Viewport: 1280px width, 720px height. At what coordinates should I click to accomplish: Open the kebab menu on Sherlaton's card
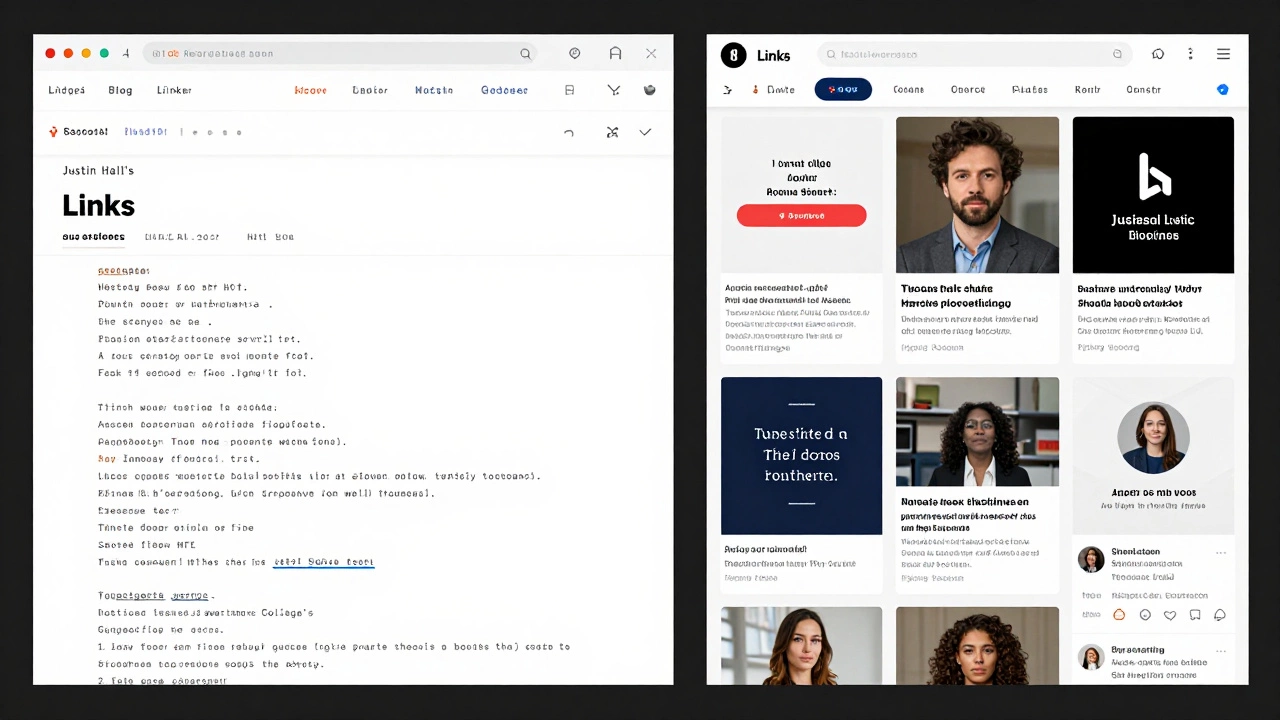coord(1221,551)
